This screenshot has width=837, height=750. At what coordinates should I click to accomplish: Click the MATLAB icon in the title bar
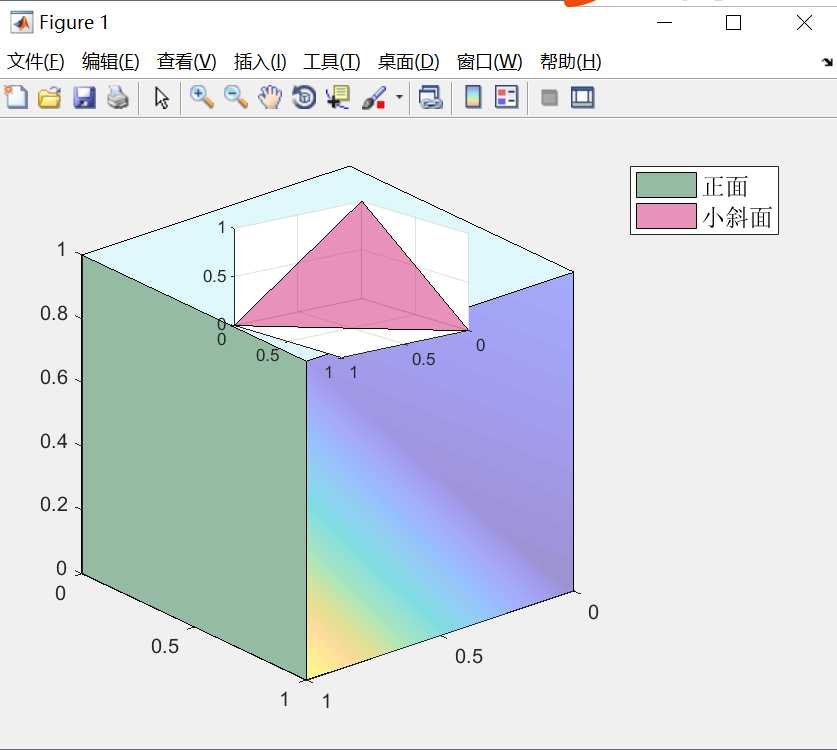click(x=21, y=22)
